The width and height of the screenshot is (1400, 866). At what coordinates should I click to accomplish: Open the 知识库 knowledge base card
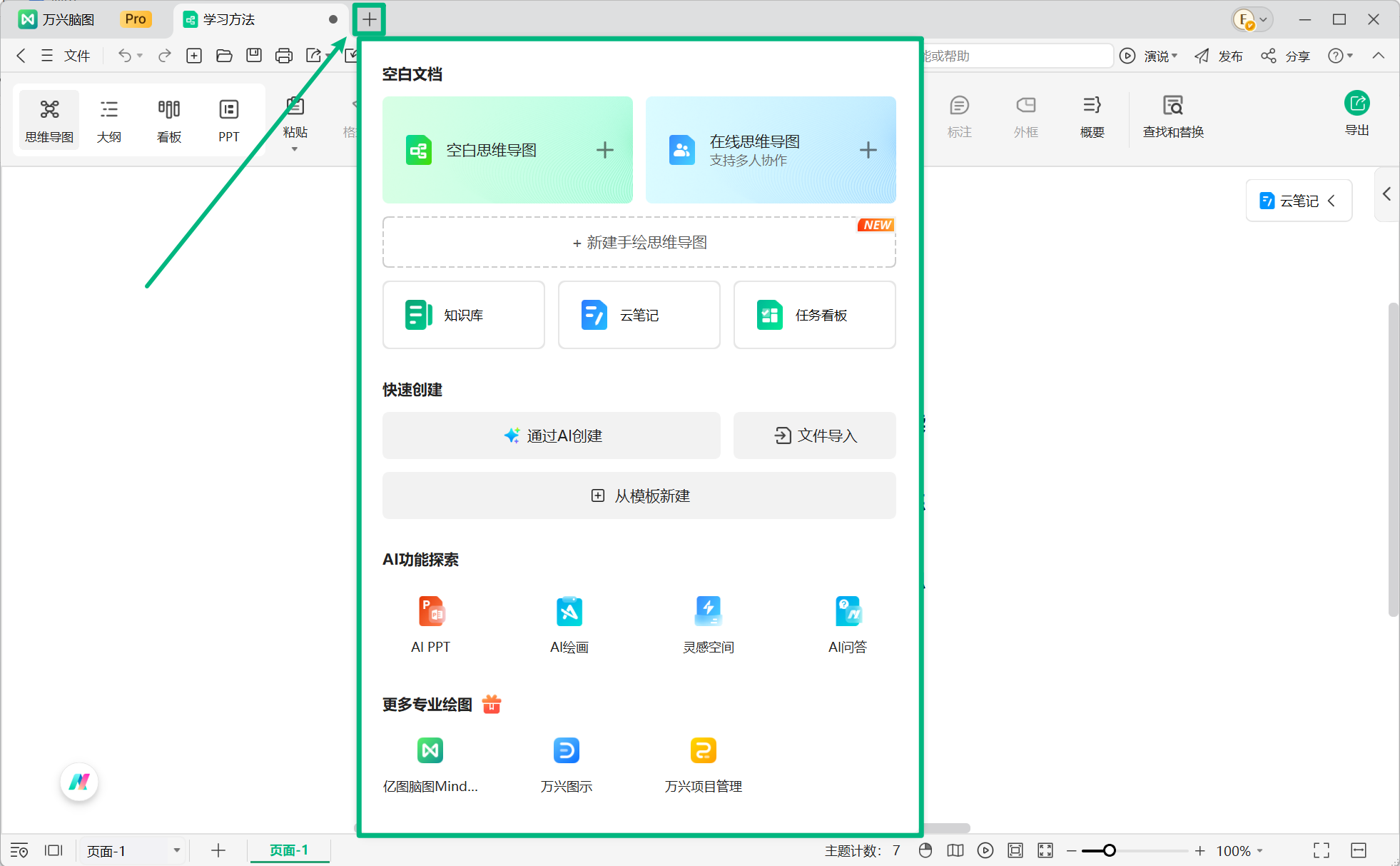[464, 315]
